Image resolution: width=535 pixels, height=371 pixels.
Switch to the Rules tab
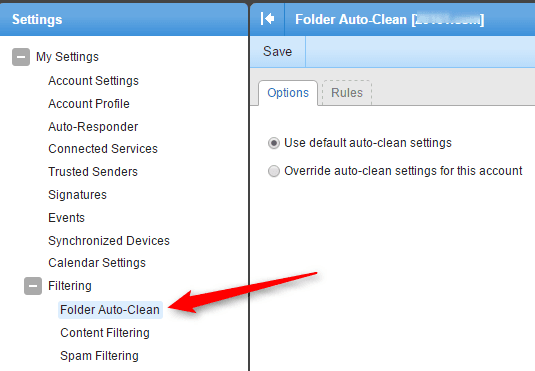(x=347, y=93)
